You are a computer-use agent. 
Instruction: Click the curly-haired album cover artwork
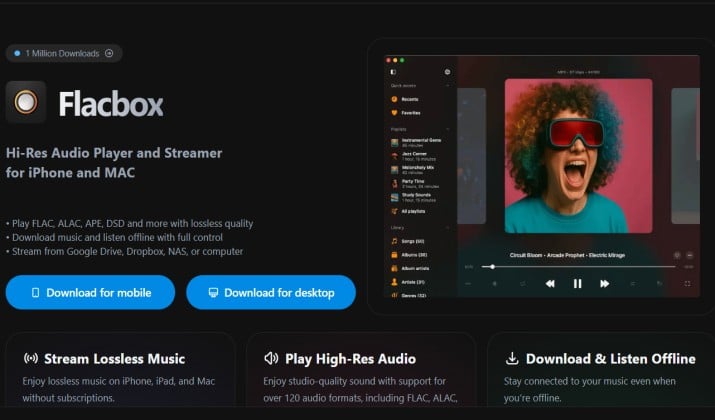(x=578, y=156)
